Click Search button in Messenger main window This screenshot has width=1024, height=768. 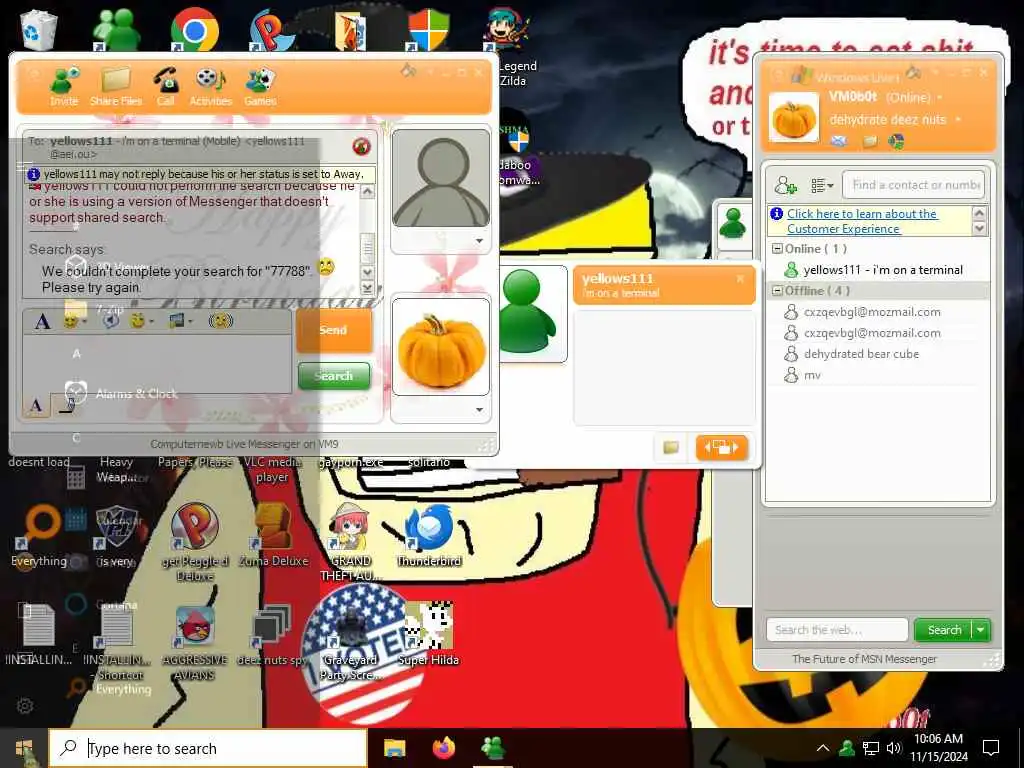(x=944, y=630)
